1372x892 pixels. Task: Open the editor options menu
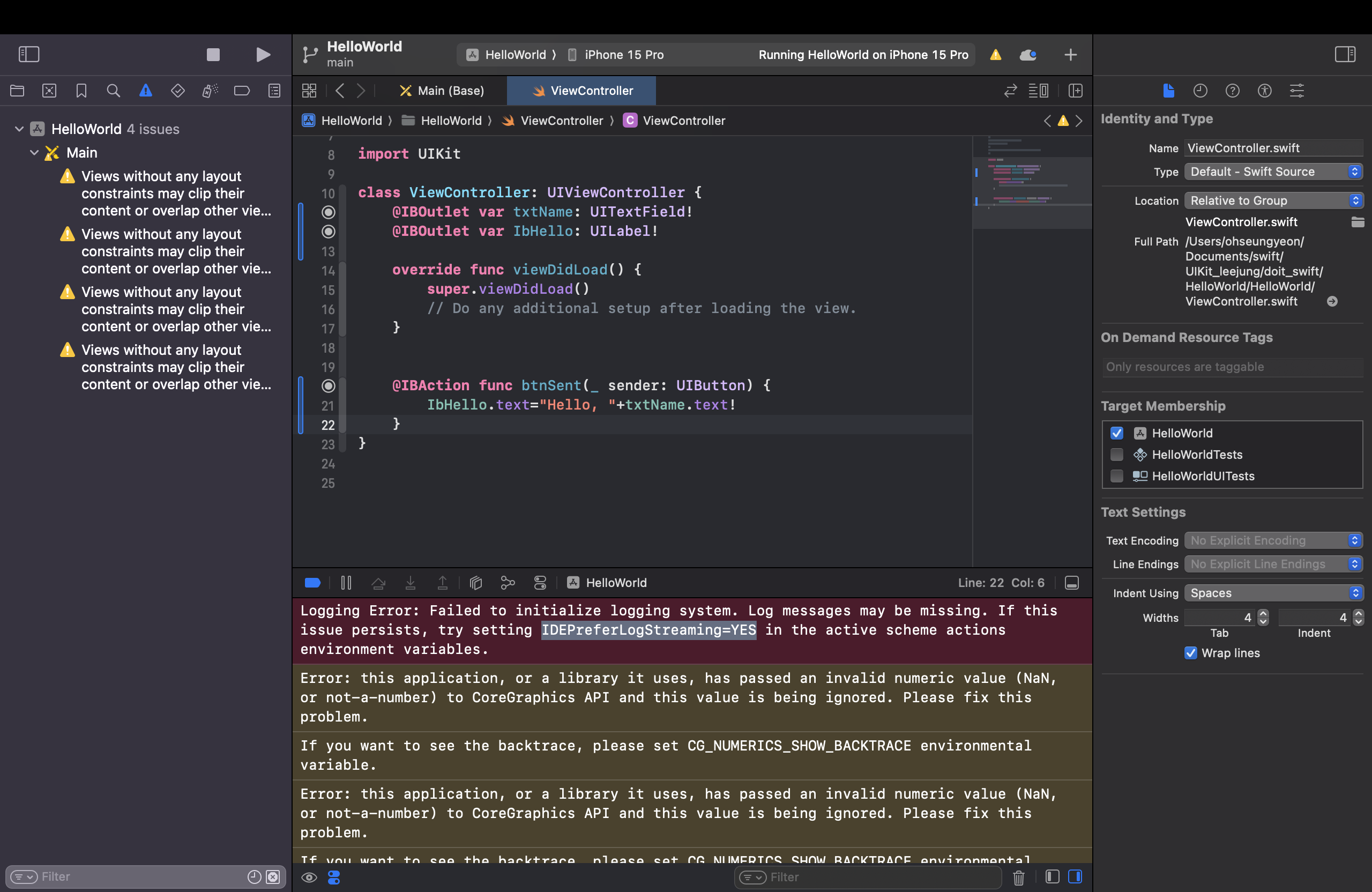[x=1039, y=91]
